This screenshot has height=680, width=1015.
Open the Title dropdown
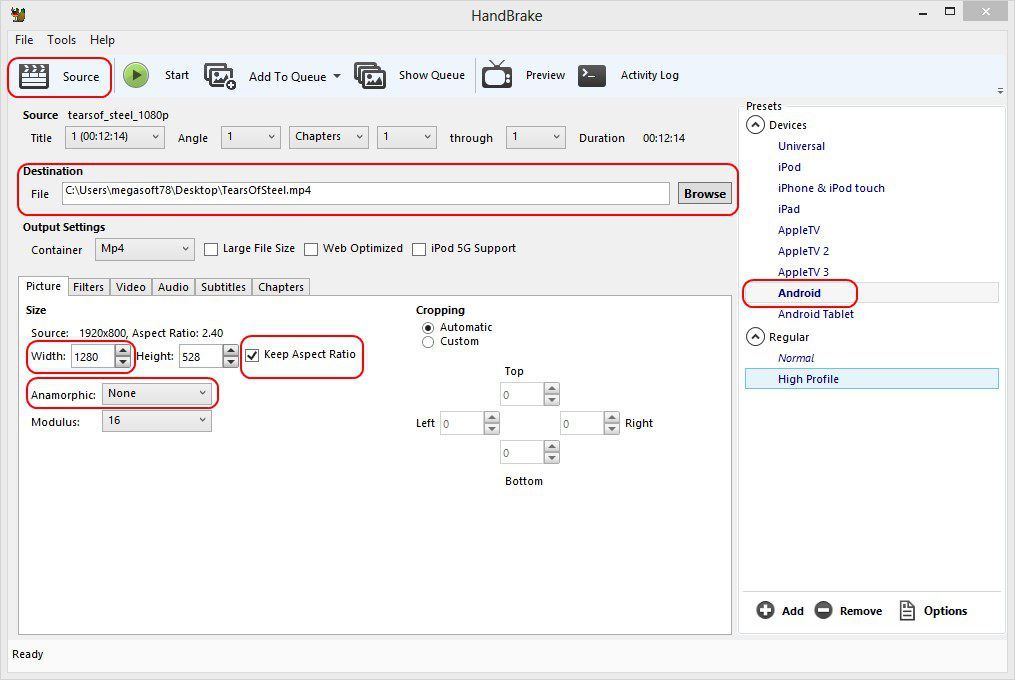point(115,137)
